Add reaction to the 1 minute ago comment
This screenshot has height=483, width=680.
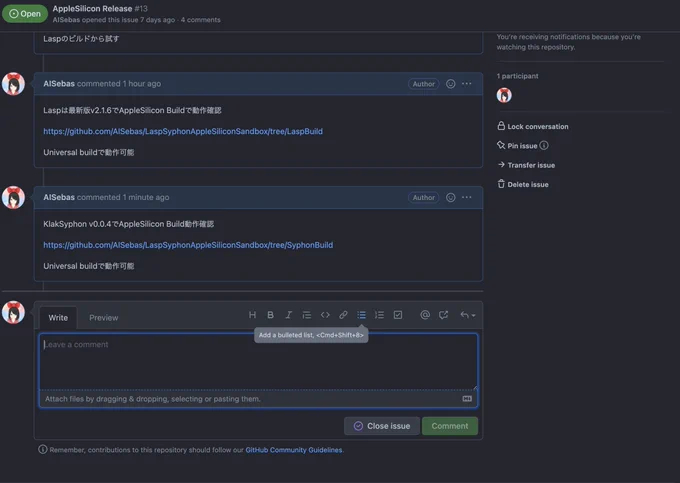pyautogui.click(x=451, y=197)
